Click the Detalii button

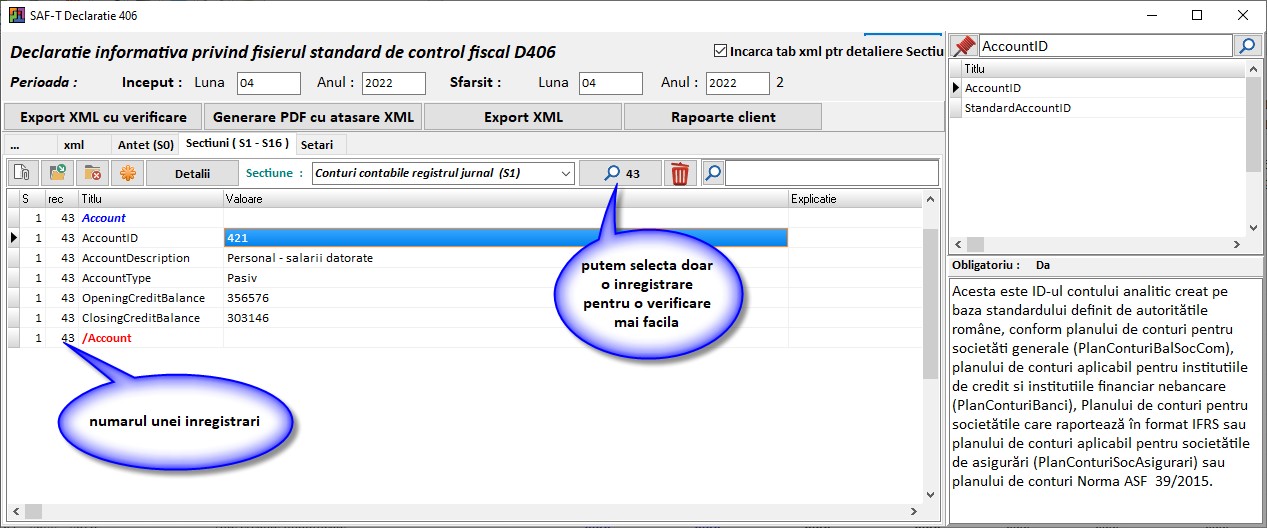(x=192, y=173)
